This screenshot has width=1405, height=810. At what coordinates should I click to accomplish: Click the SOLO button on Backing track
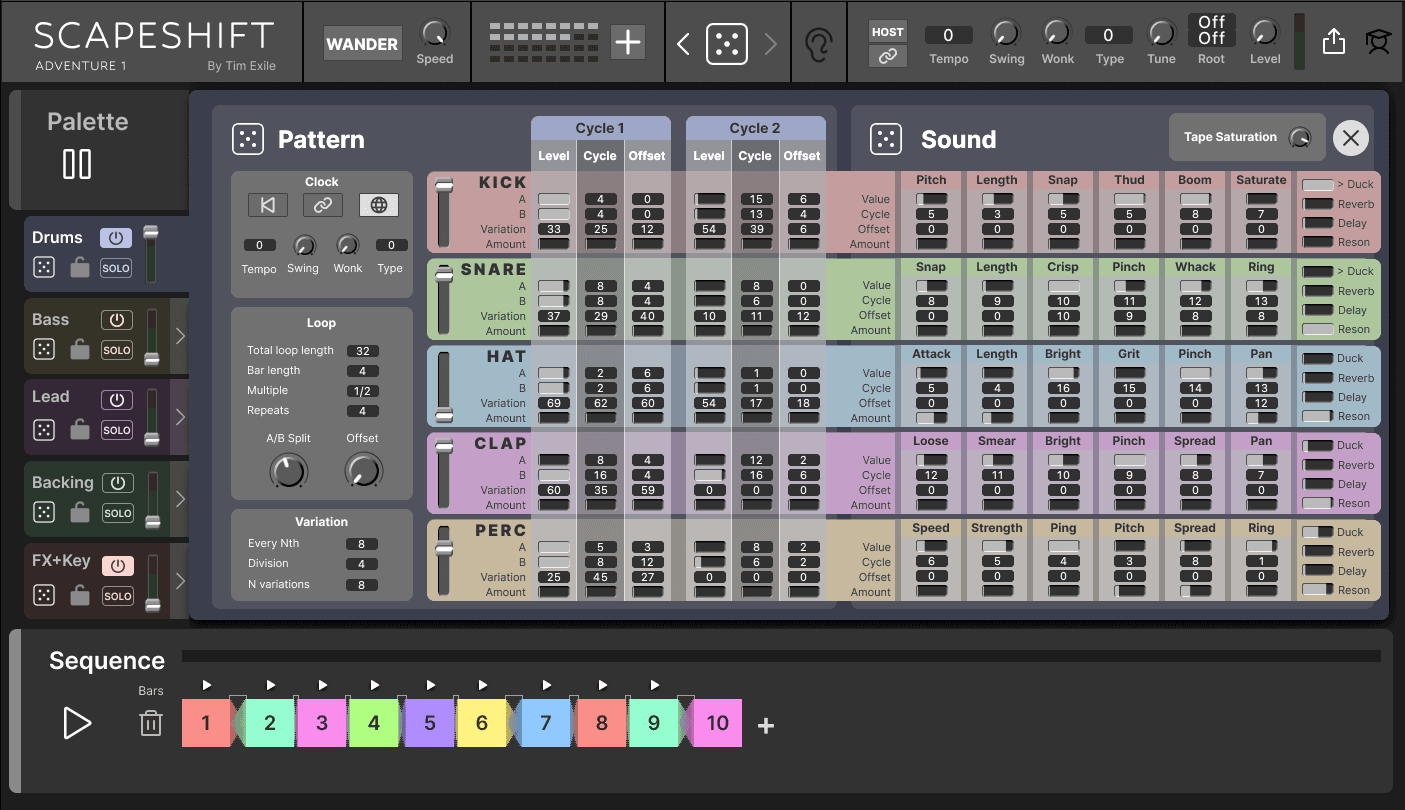tap(118, 513)
